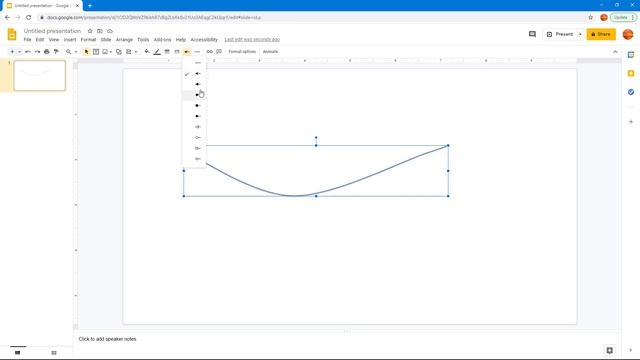This screenshot has height=360, width=640.
Task: Activate the Paint format tool
Action: tap(56, 52)
